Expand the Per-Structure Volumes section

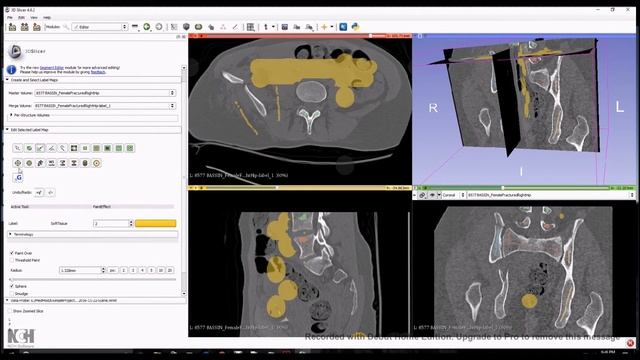pyautogui.click(x=93, y=115)
